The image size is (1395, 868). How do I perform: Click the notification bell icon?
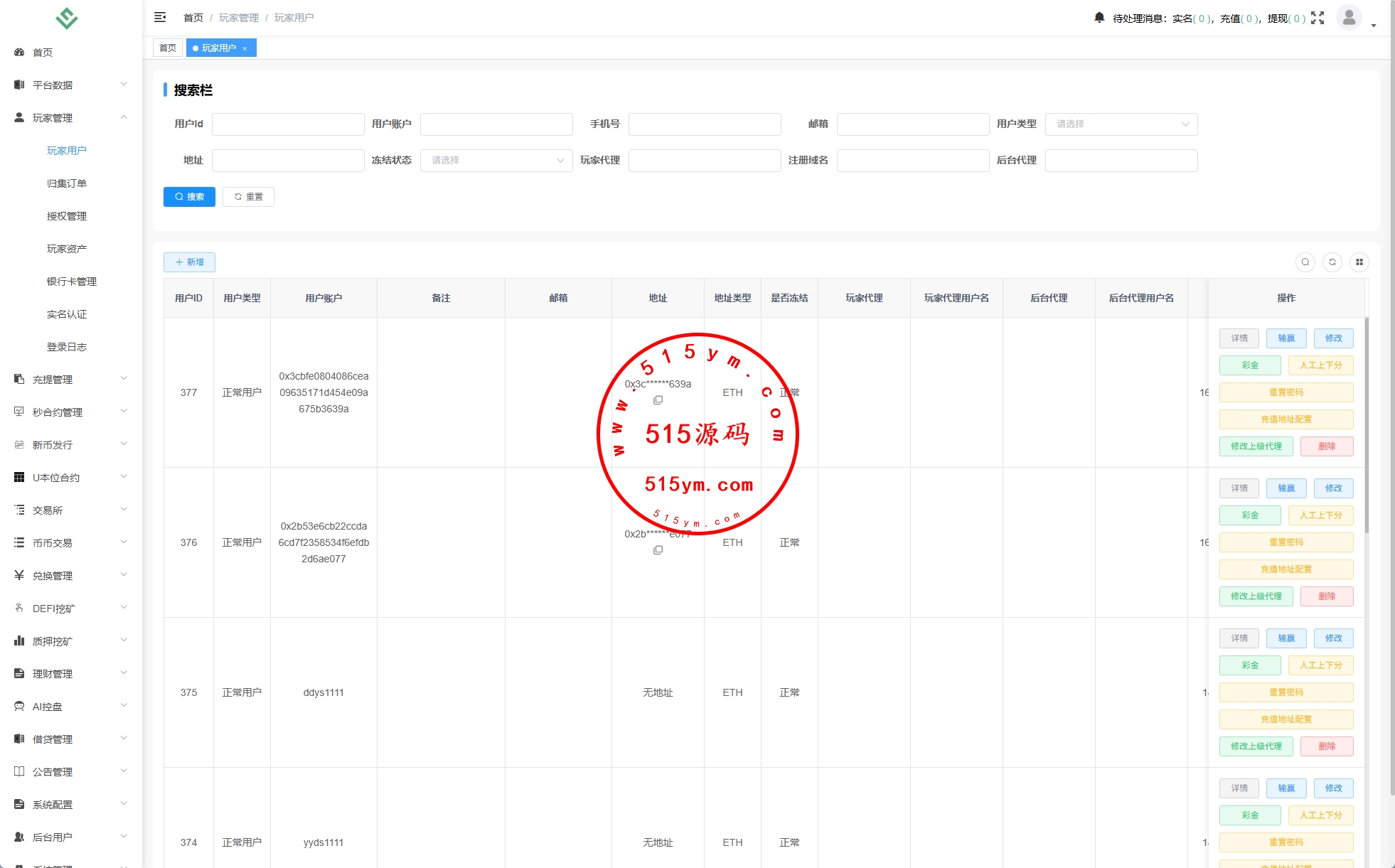click(x=1099, y=17)
